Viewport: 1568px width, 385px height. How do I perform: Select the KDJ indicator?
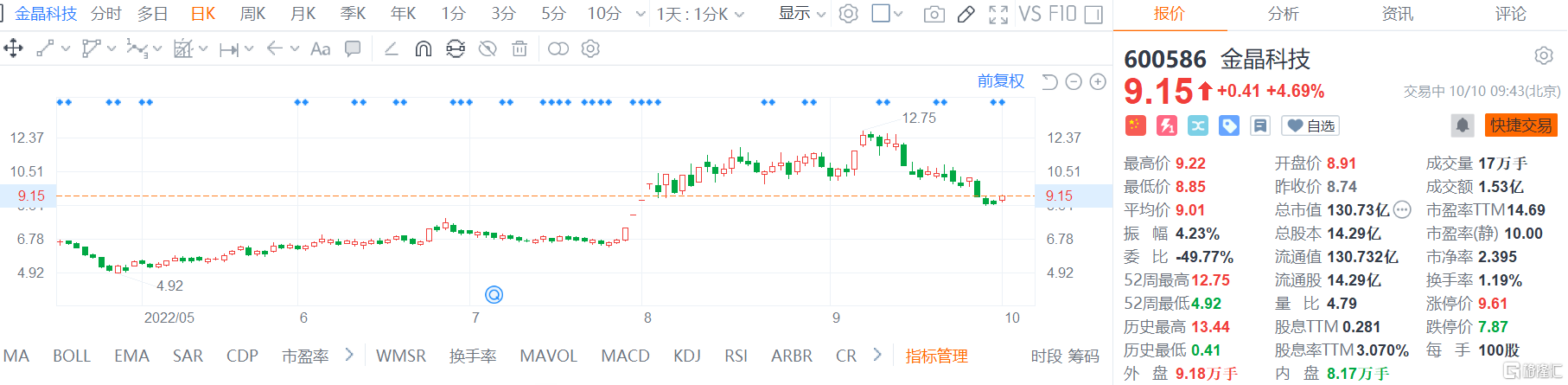click(x=687, y=356)
